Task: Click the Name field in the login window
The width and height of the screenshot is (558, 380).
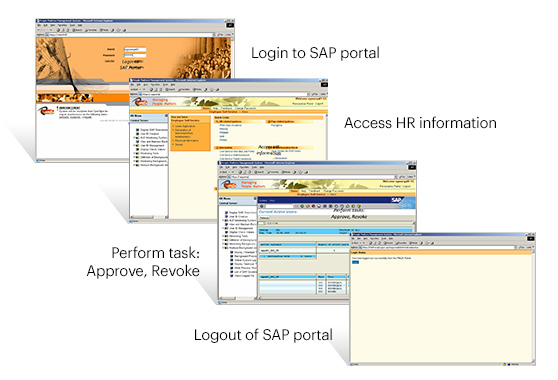Action: click(135, 49)
